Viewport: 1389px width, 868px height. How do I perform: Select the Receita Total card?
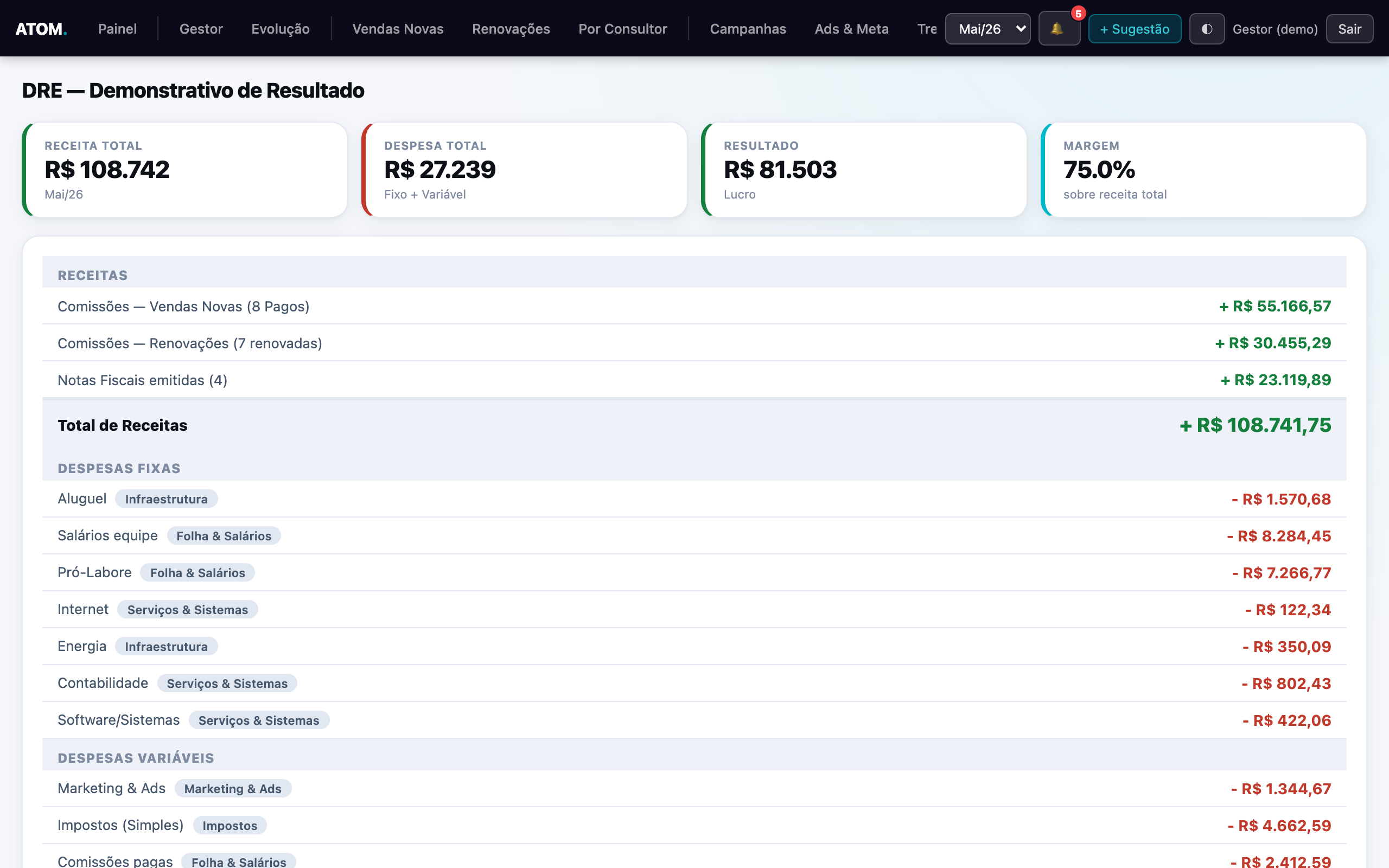pos(185,169)
